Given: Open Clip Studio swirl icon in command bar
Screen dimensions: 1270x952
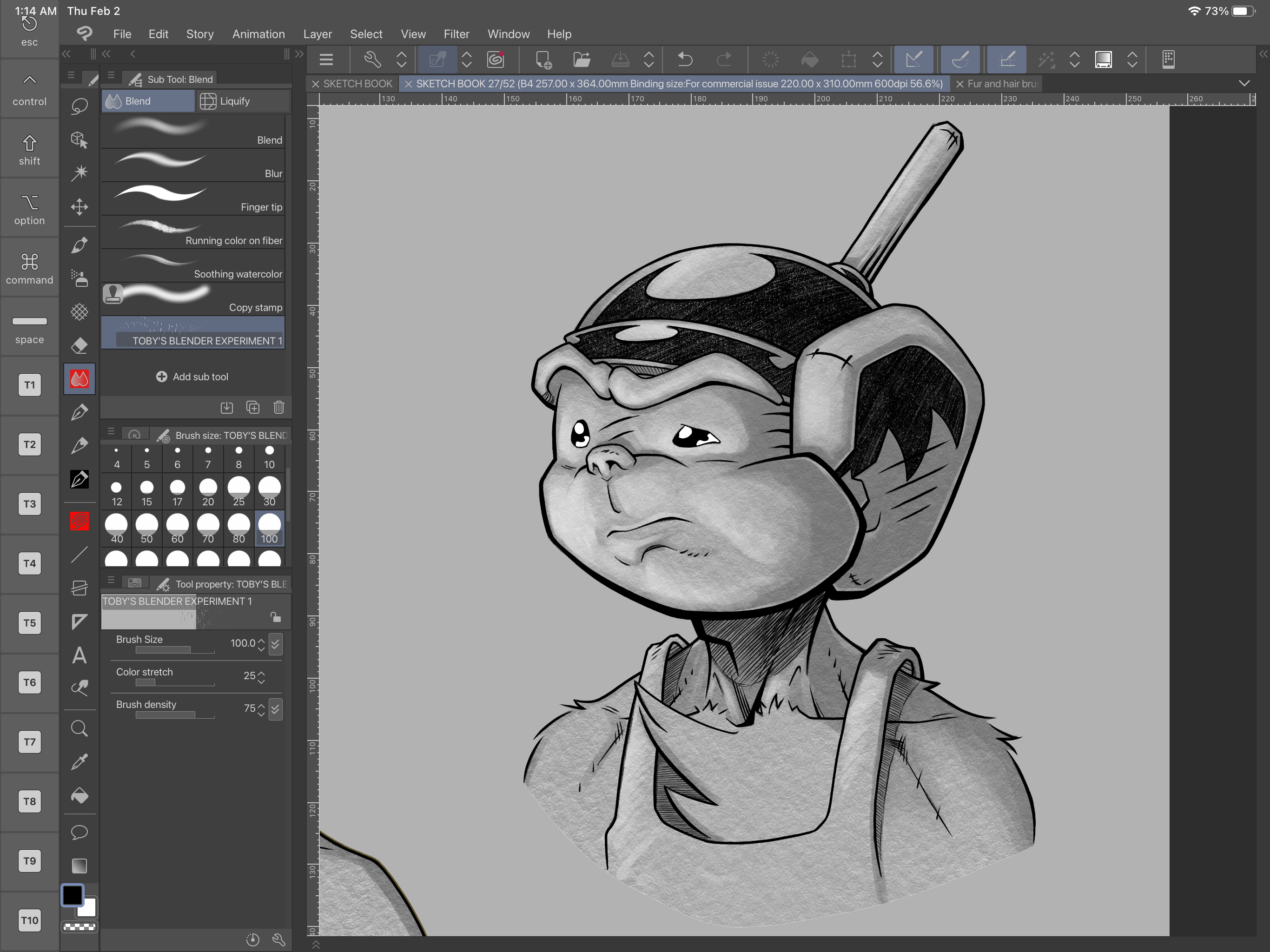Looking at the screenshot, I should [496, 59].
